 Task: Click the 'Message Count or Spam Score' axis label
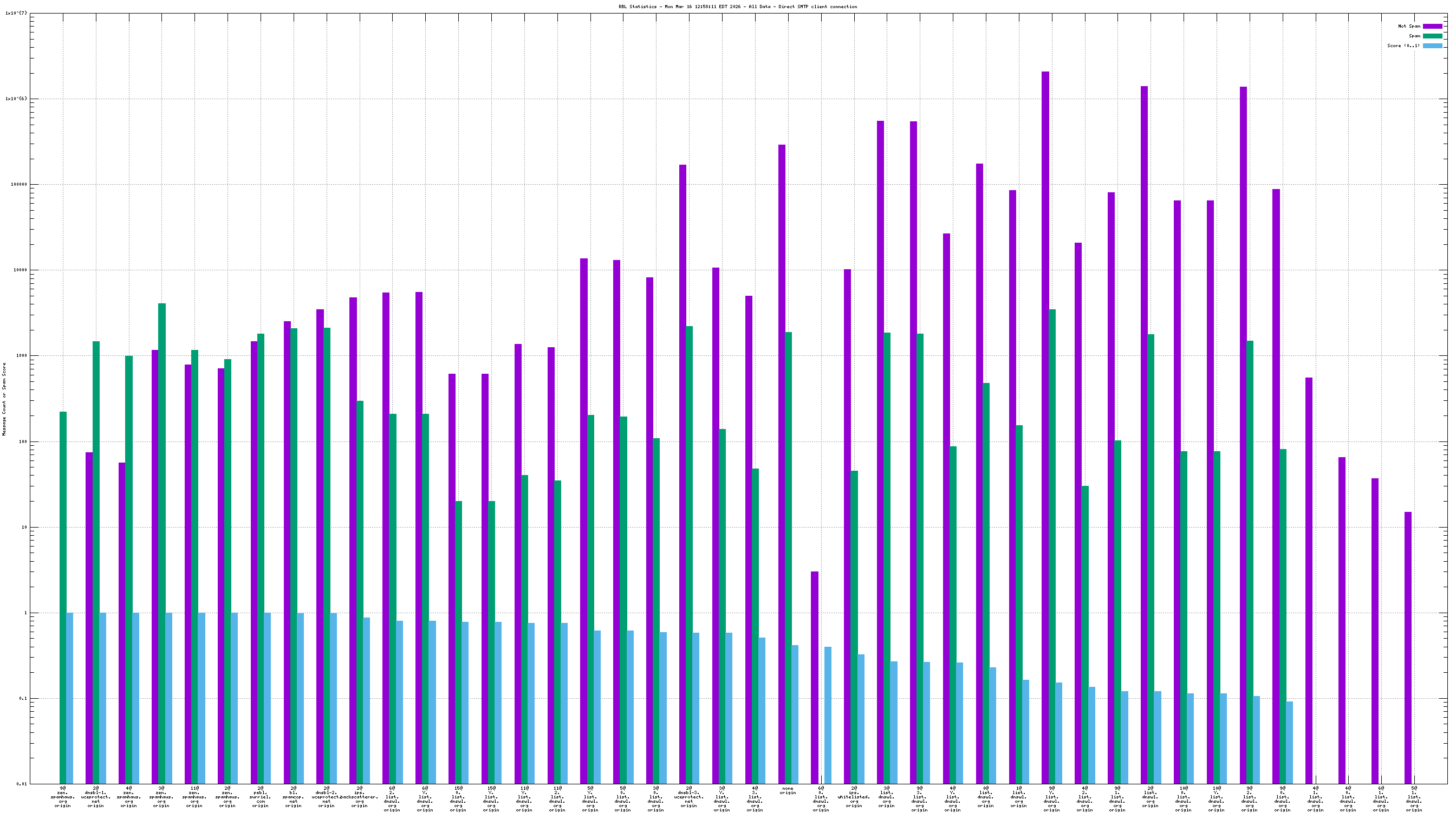4,399
